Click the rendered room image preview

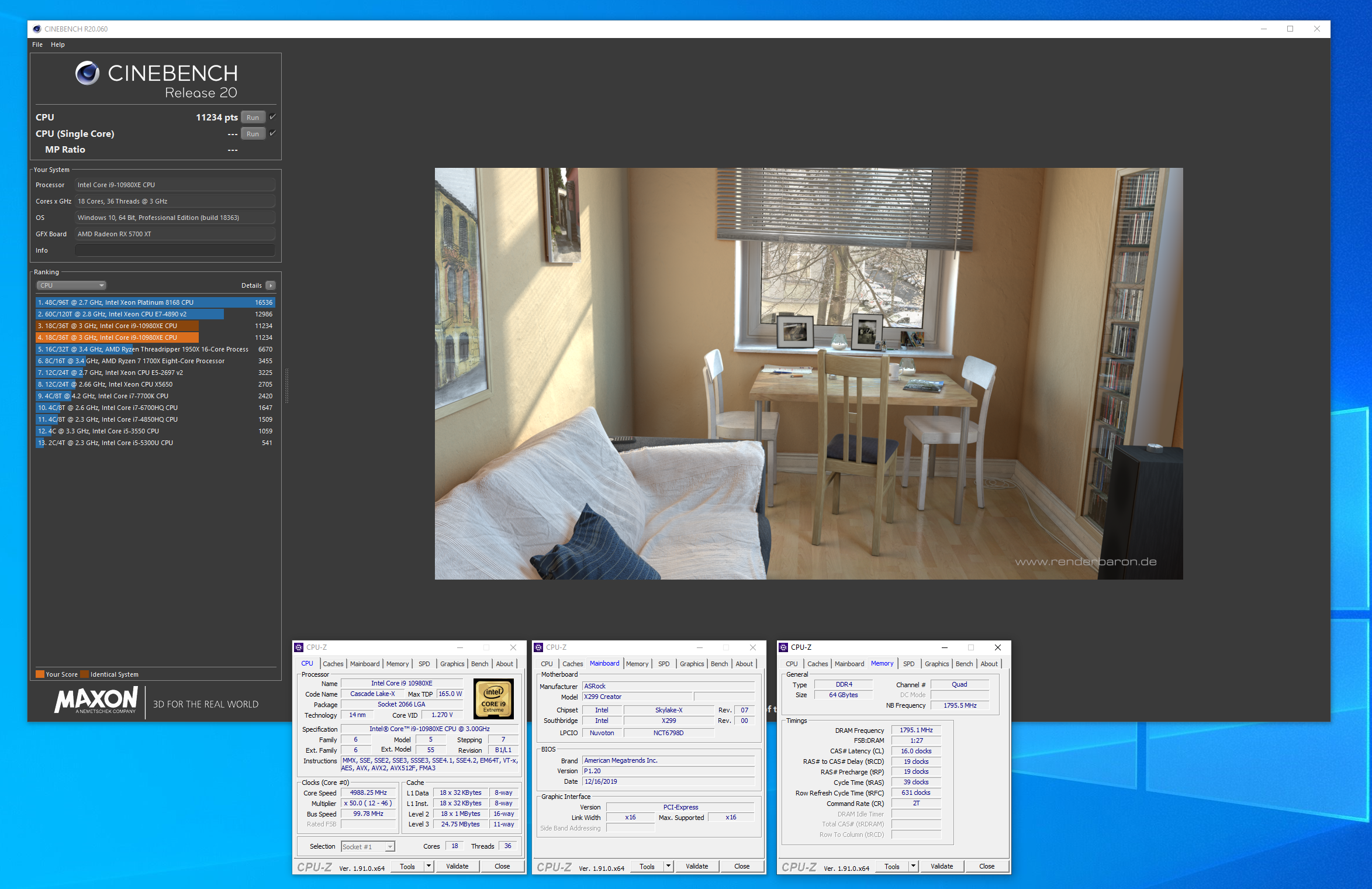[808, 374]
